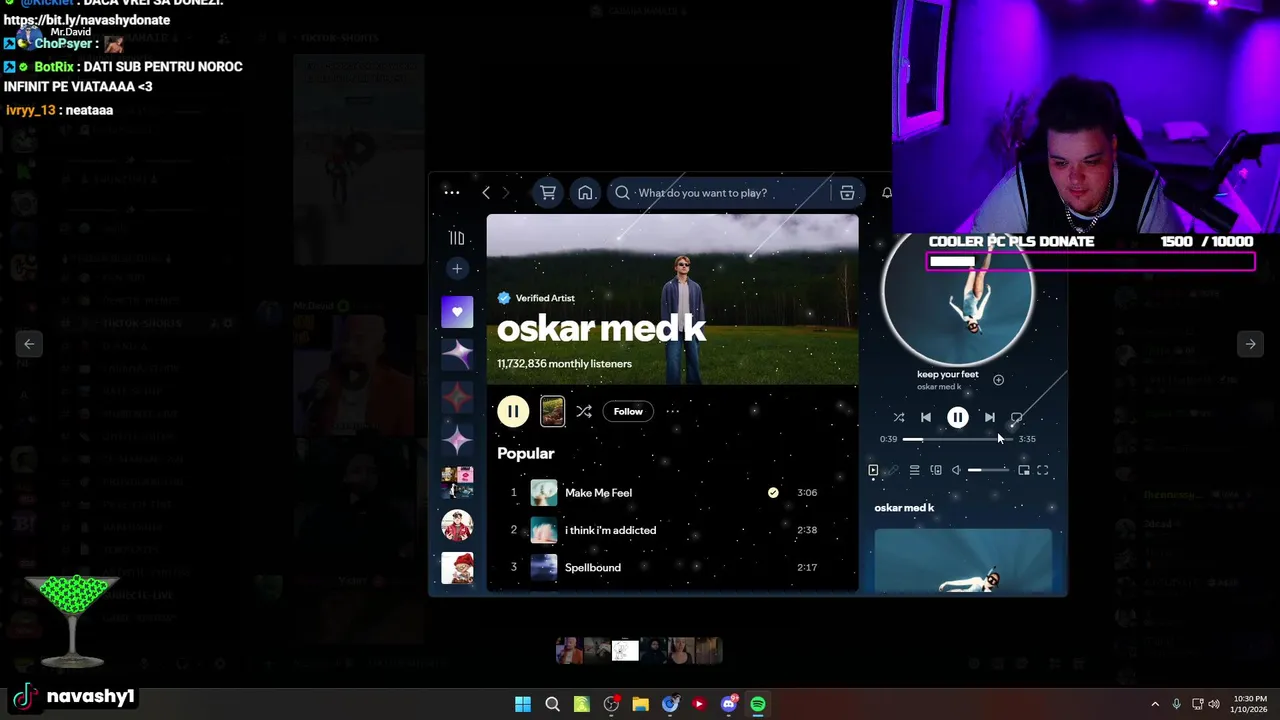Open more options for the artist

pyautogui.click(x=673, y=411)
